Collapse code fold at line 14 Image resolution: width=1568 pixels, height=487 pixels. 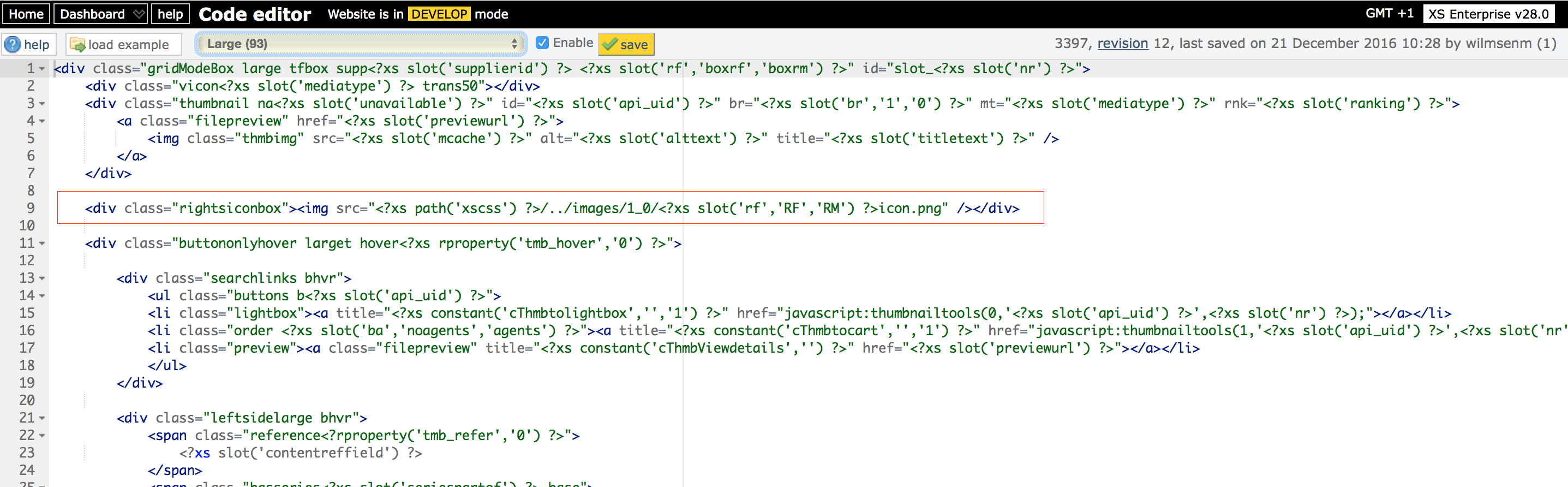(42, 296)
